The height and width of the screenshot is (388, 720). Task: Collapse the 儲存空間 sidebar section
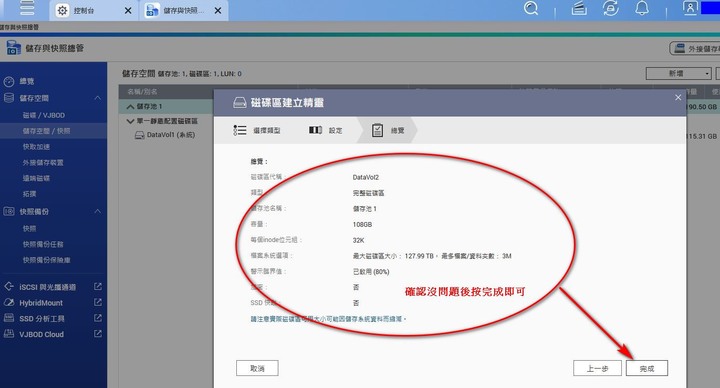click(97, 98)
